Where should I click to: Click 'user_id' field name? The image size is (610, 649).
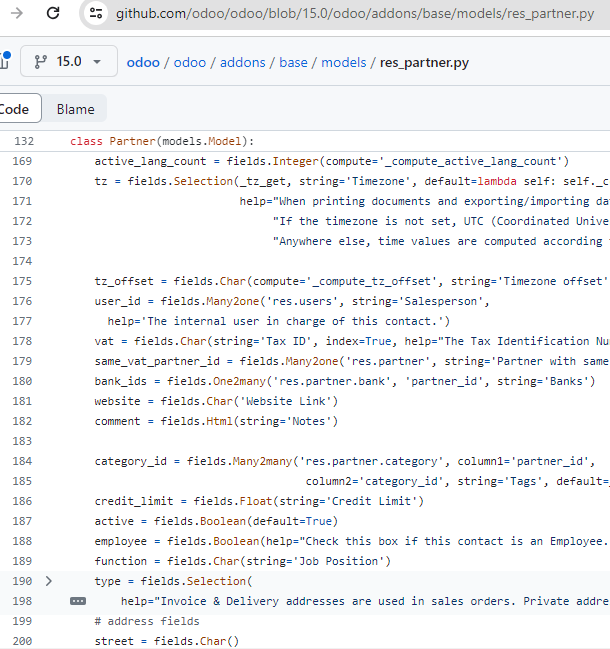[x=118, y=301]
